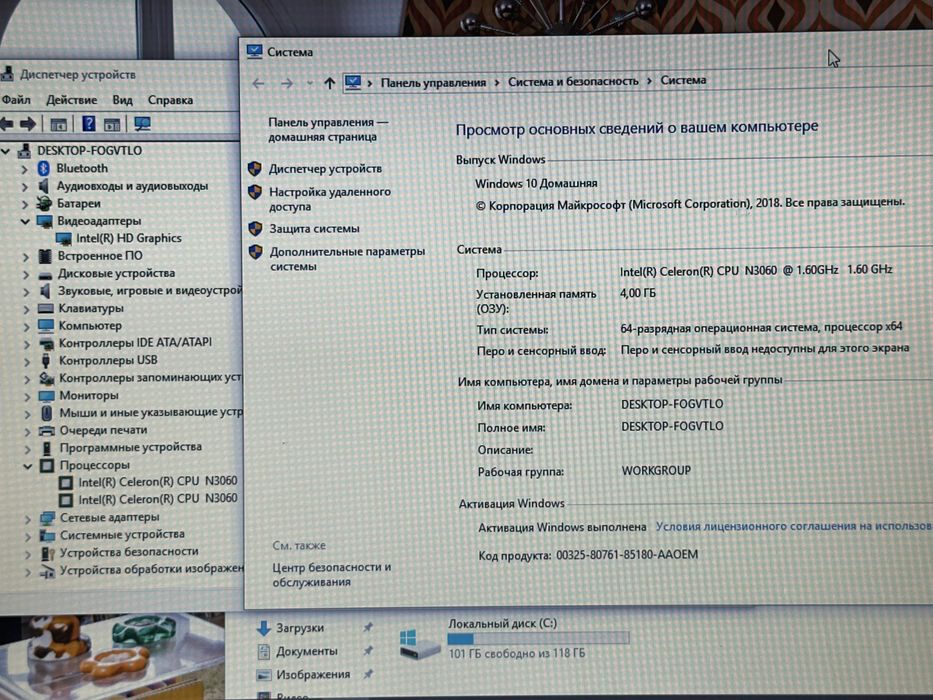Image resolution: width=933 pixels, height=700 pixels.
Task: Select Контроллеры USB icon
Action: coord(46,361)
